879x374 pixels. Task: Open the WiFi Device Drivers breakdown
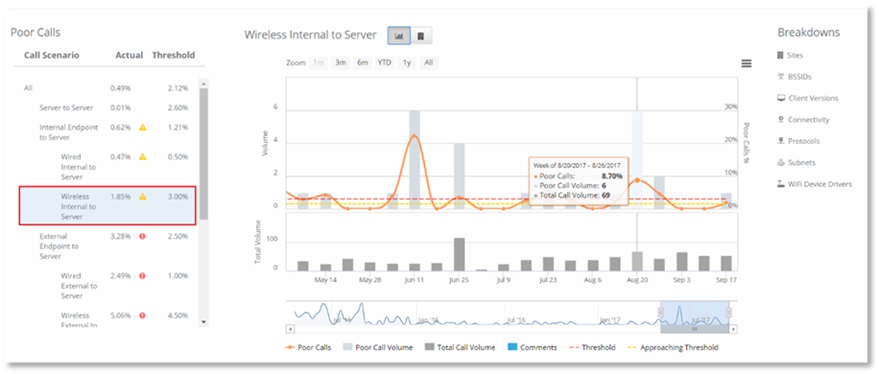pyautogui.click(x=815, y=184)
